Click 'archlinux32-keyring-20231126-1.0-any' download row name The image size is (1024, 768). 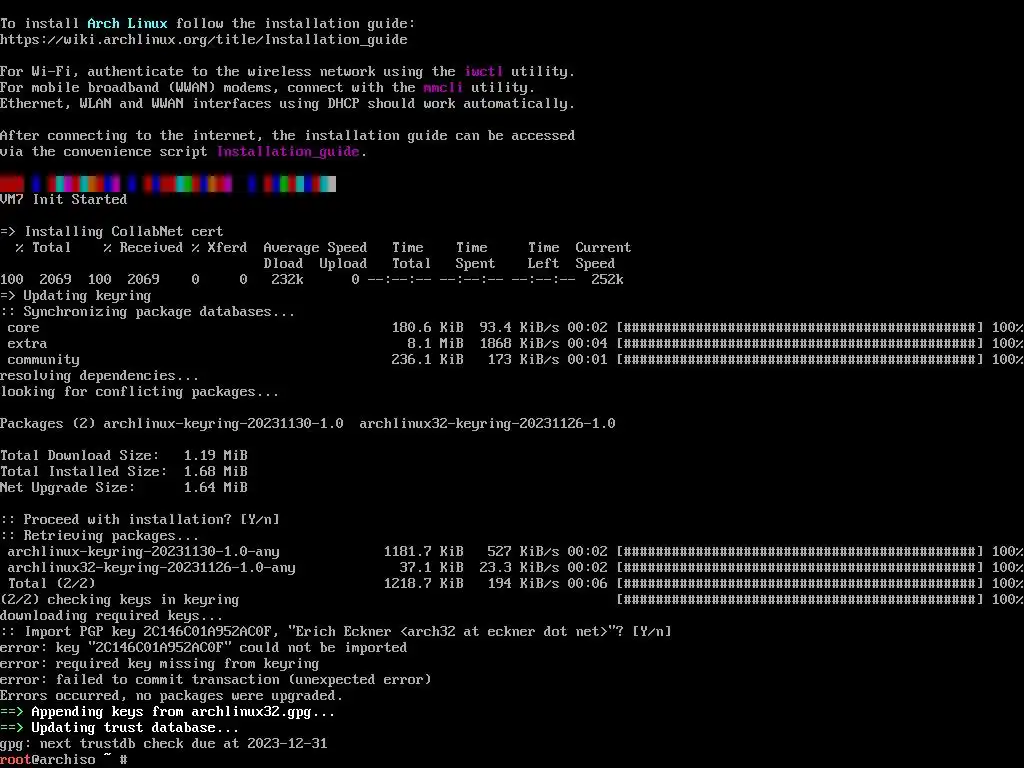[x=152, y=568]
